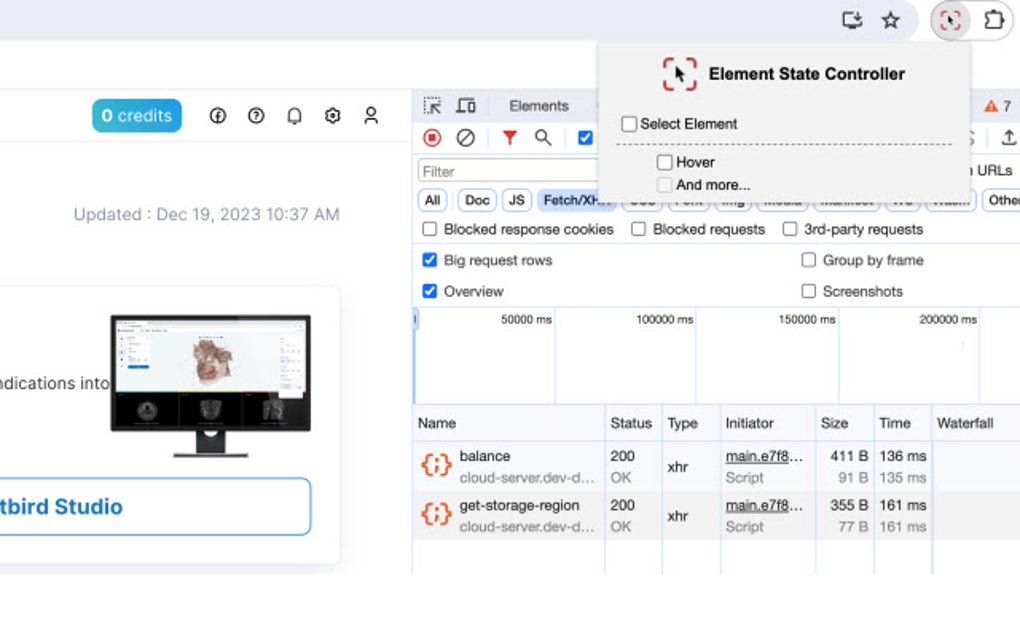Open the network search magnifier
This screenshot has width=1020, height=638.
point(545,138)
